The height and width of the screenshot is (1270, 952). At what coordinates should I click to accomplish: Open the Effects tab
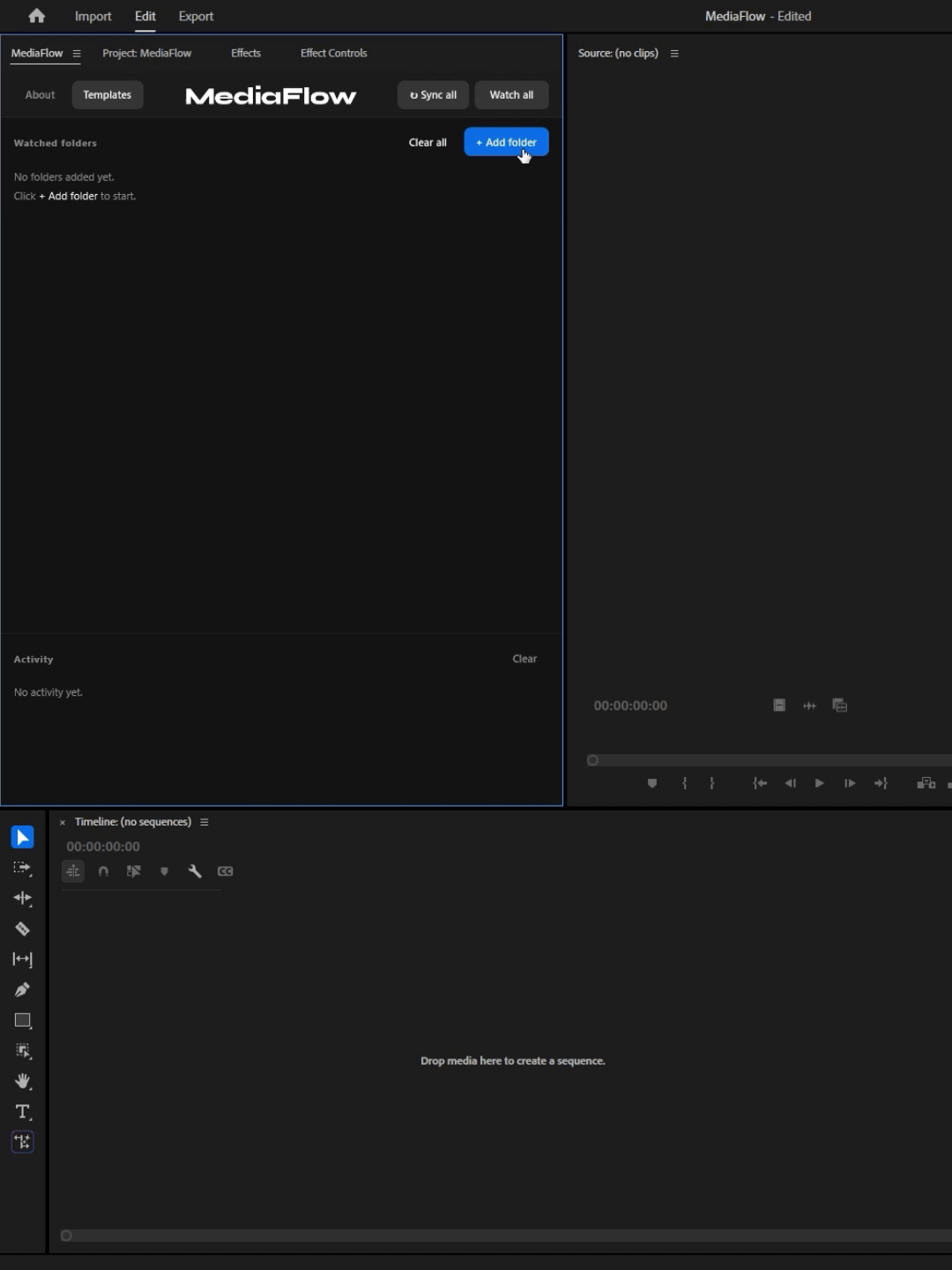coord(246,53)
